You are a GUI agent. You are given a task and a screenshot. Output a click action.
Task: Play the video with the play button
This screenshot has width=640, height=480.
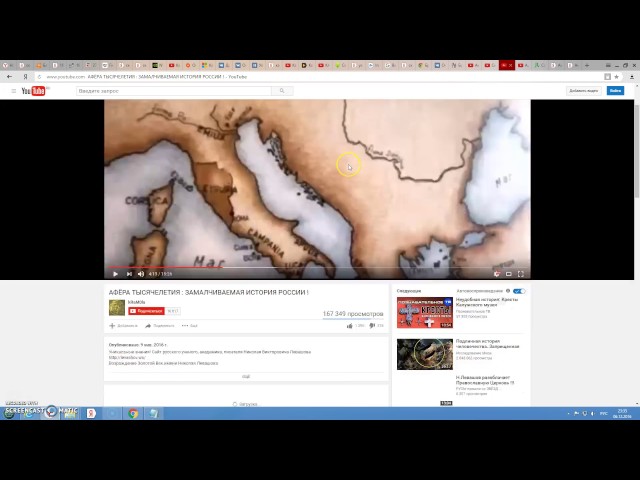(x=115, y=273)
